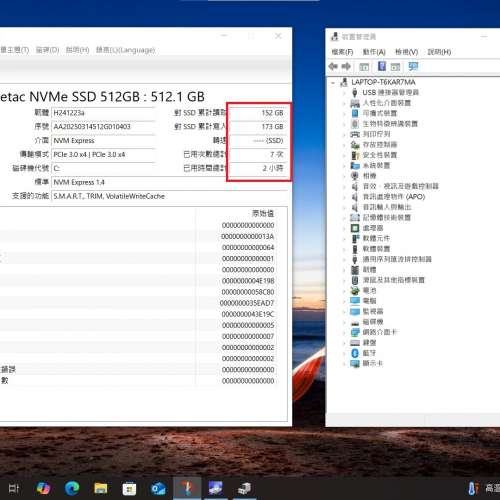Switch to the Device Manager taskbar icon

click(245, 489)
